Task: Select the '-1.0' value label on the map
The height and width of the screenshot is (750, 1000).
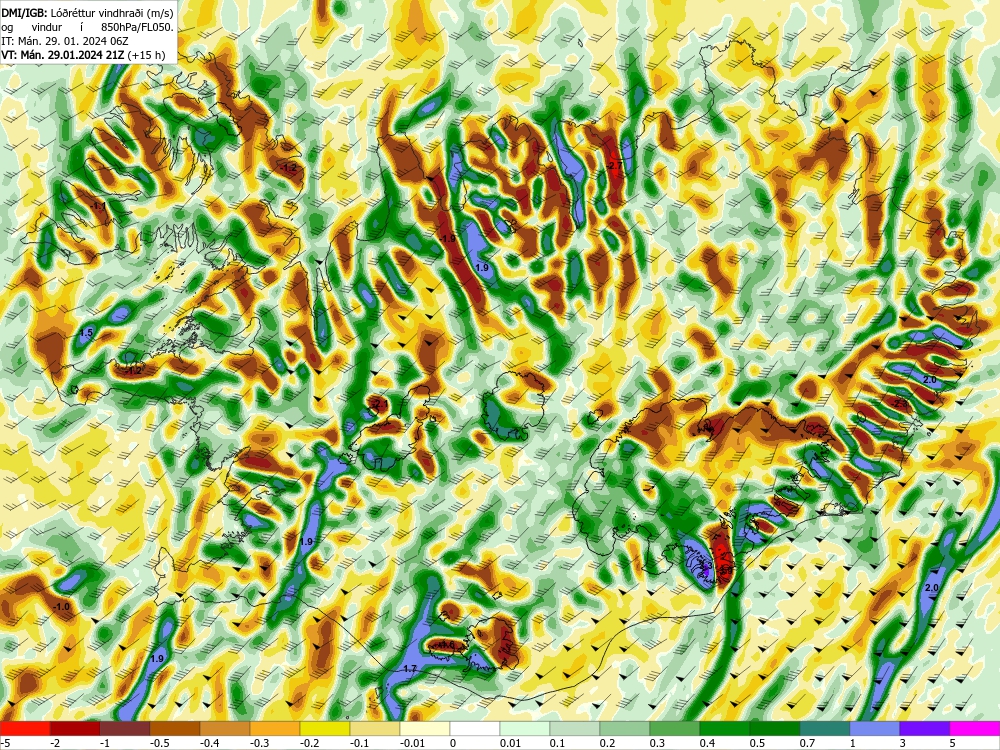Action: click(61, 607)
